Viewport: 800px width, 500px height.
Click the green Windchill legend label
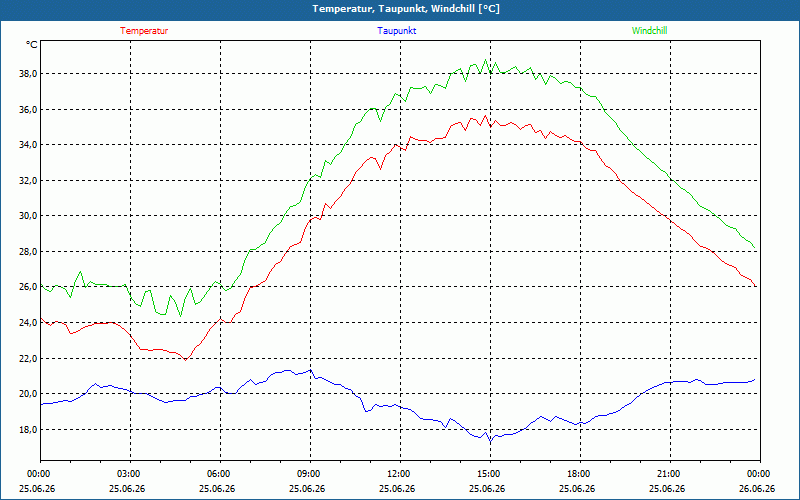coord(649,31)
